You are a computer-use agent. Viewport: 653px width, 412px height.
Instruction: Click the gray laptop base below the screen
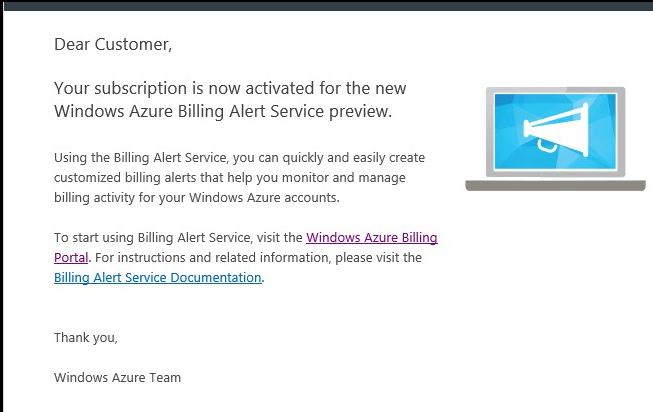(x=556, y=184)
